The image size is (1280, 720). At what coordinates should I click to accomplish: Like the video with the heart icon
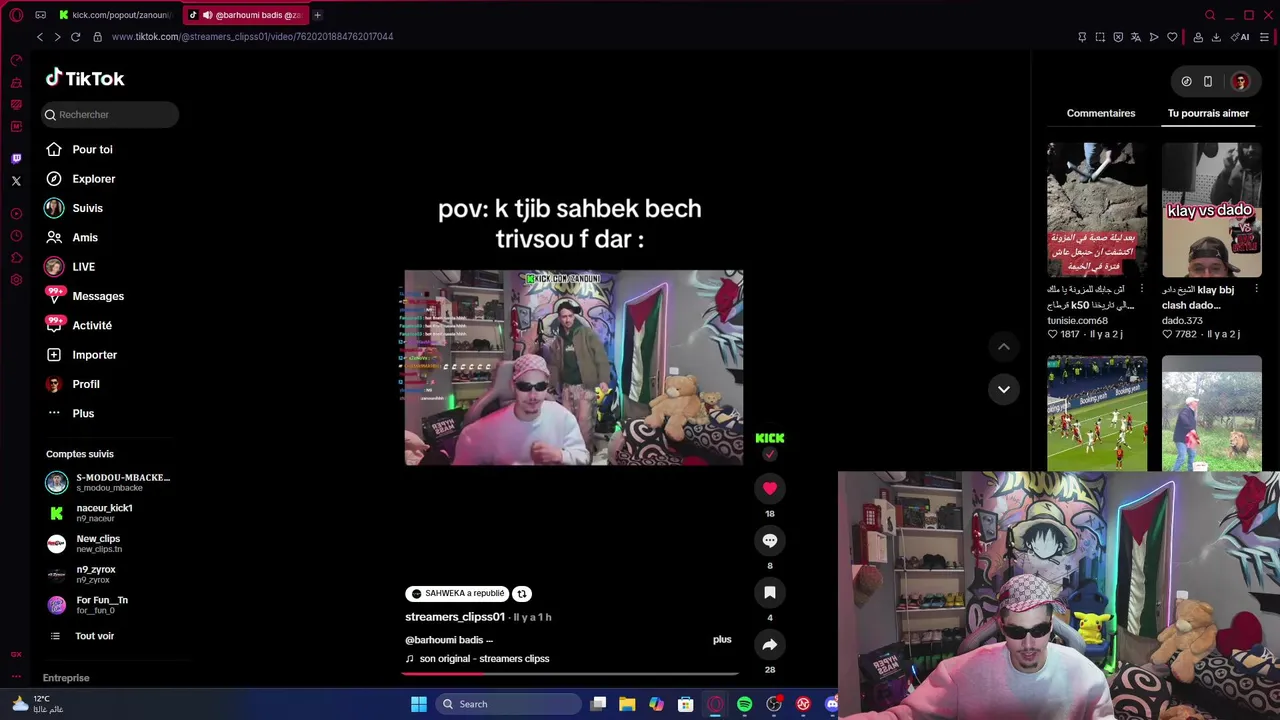click(x=769, y=488)
